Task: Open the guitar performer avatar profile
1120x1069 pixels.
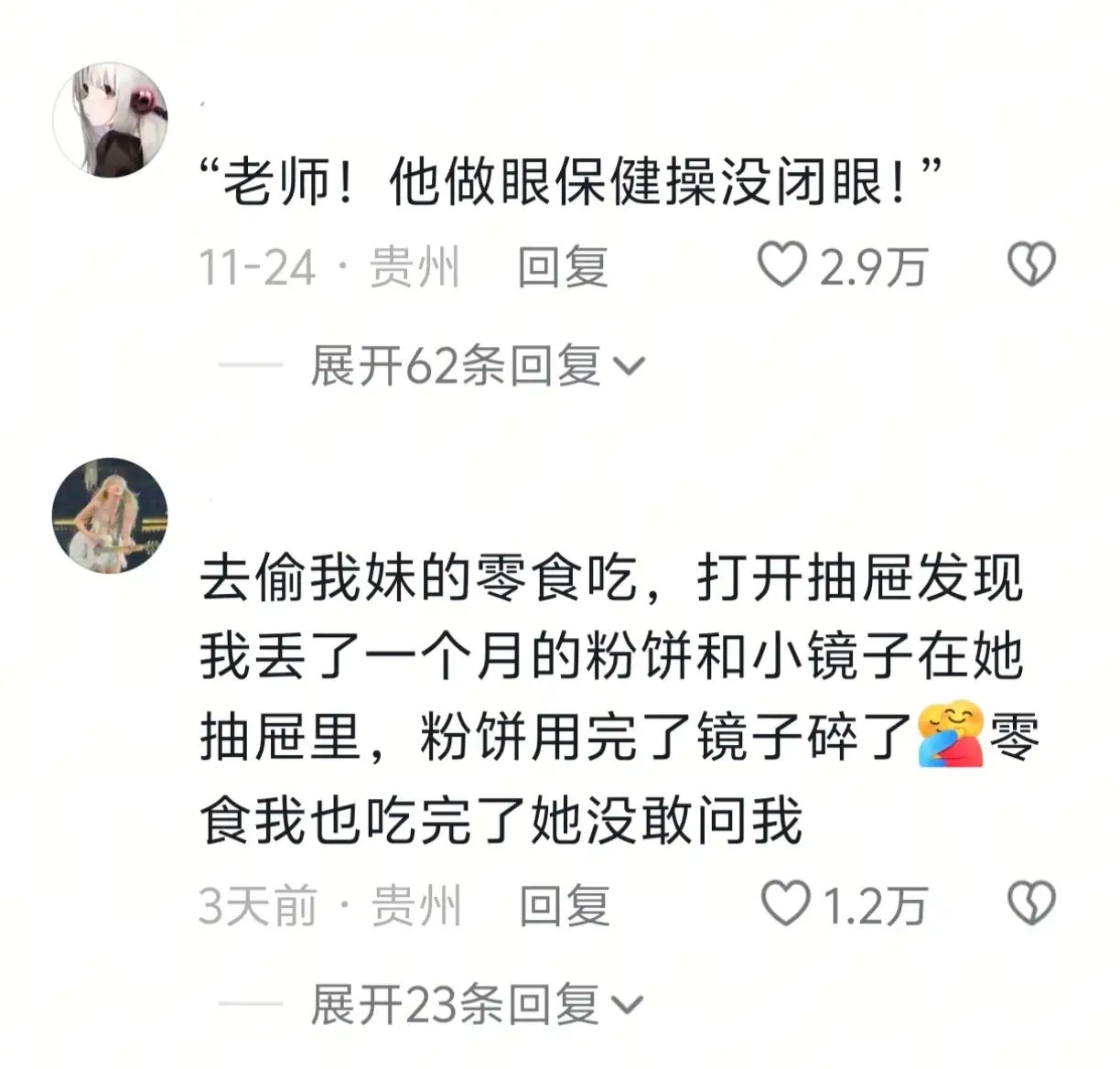Action: coord(111,515)
